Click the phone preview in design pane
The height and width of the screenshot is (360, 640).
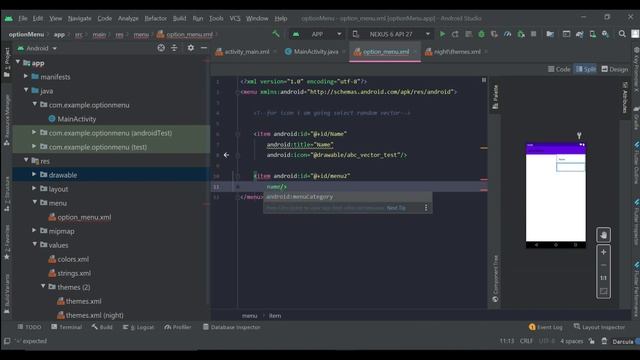coord(556,195)
